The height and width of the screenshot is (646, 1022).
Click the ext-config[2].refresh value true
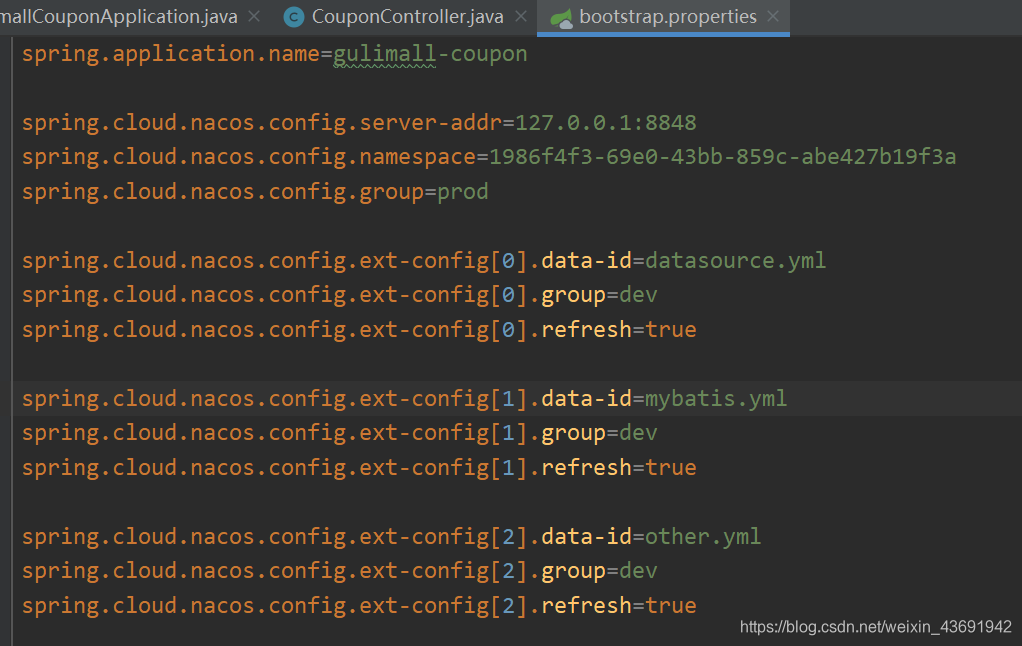671,606
